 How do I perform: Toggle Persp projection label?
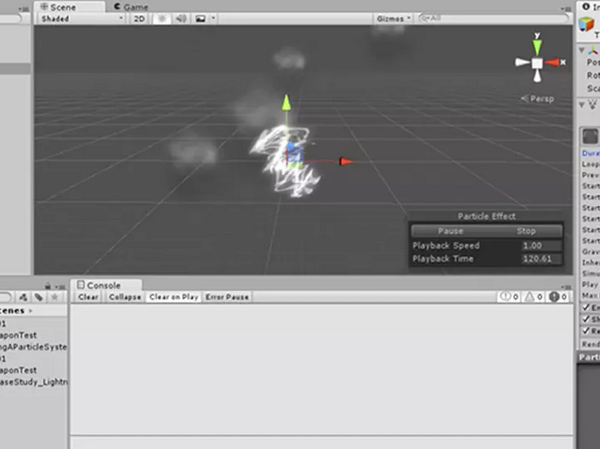(x=538, y=99)
